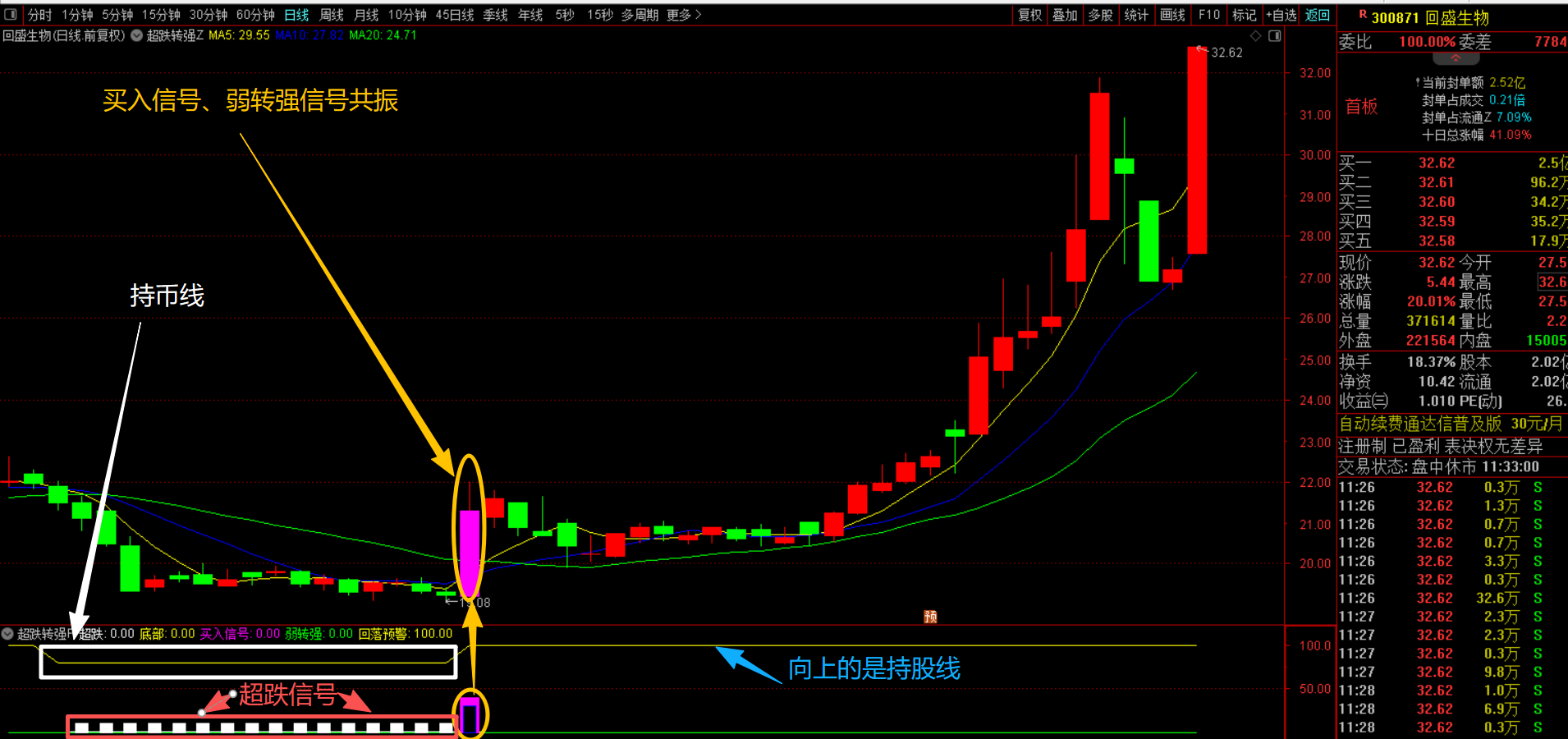This screenshot has width=1568, height=739.
Task: Select 季线 quarterly tab
Action: pos(496,15)
